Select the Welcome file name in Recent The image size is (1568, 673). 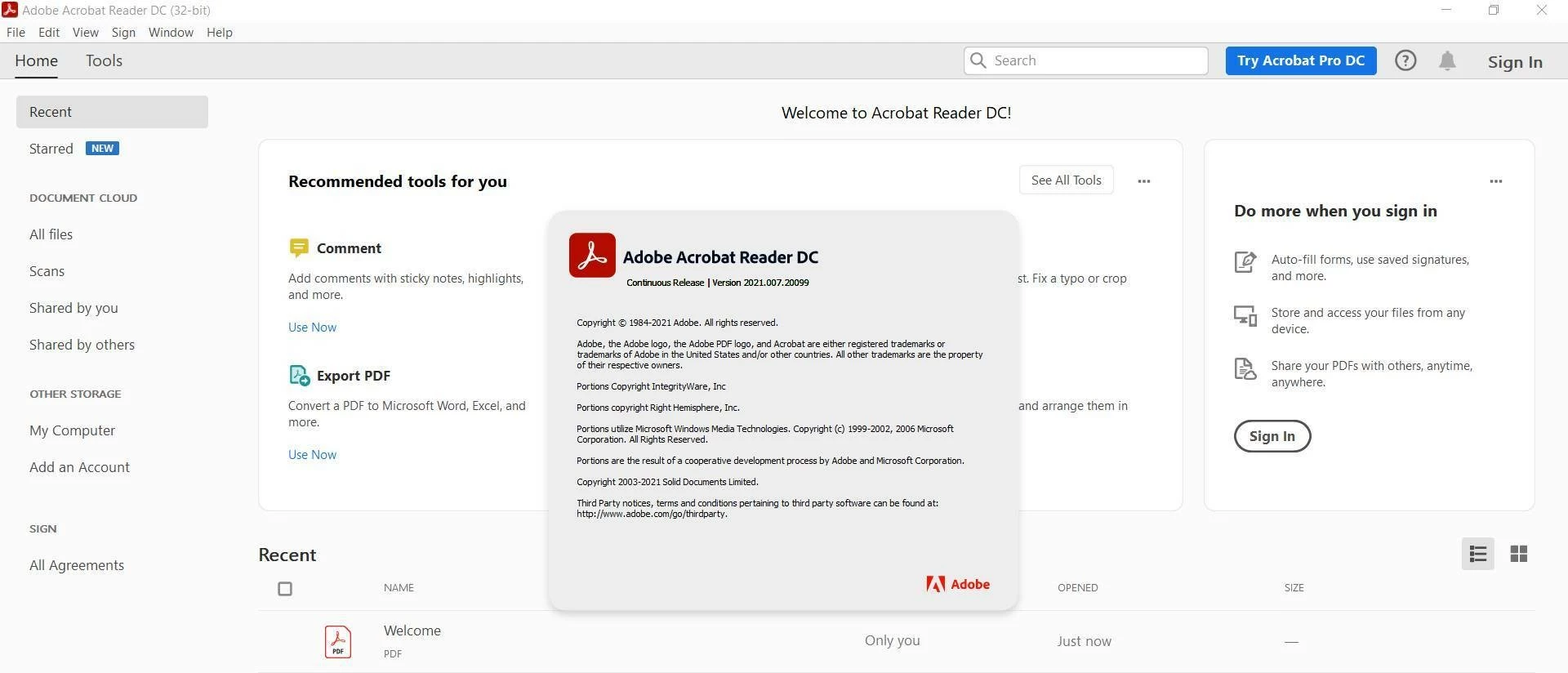pos(412,631)
